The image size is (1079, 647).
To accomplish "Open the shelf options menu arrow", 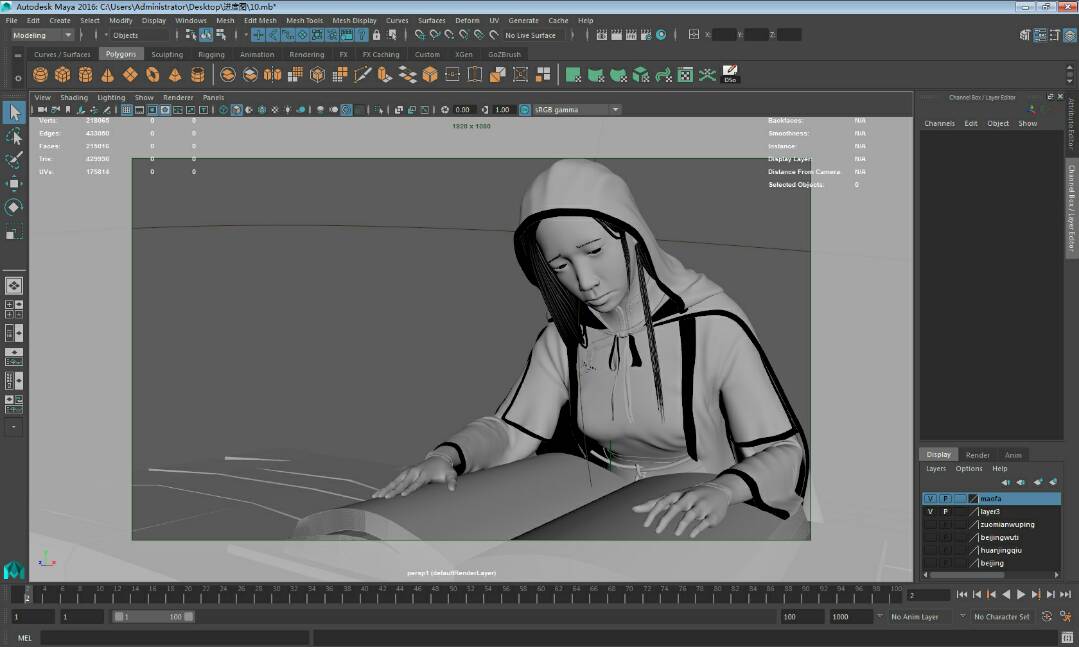I will (18, 78).
